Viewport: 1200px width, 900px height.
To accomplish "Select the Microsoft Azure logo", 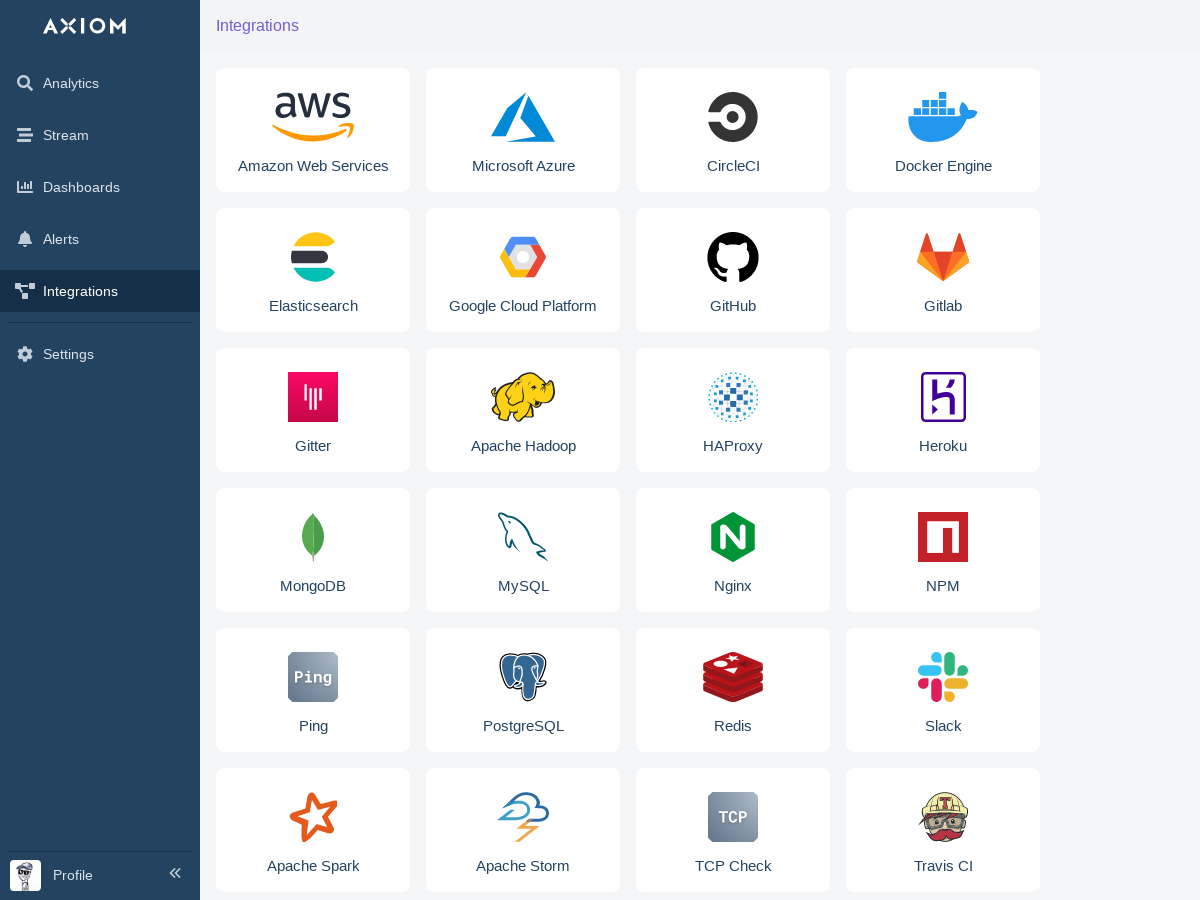I will [523, 117].
